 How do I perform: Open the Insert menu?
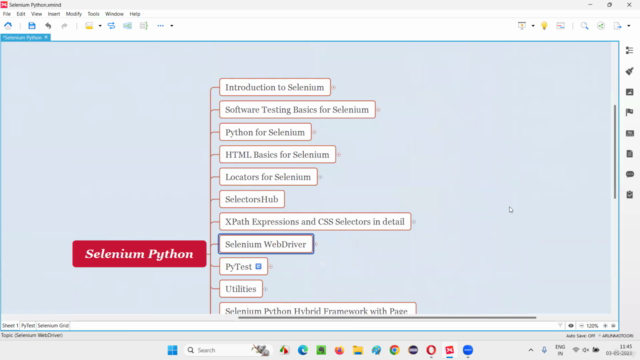[54, 14]
